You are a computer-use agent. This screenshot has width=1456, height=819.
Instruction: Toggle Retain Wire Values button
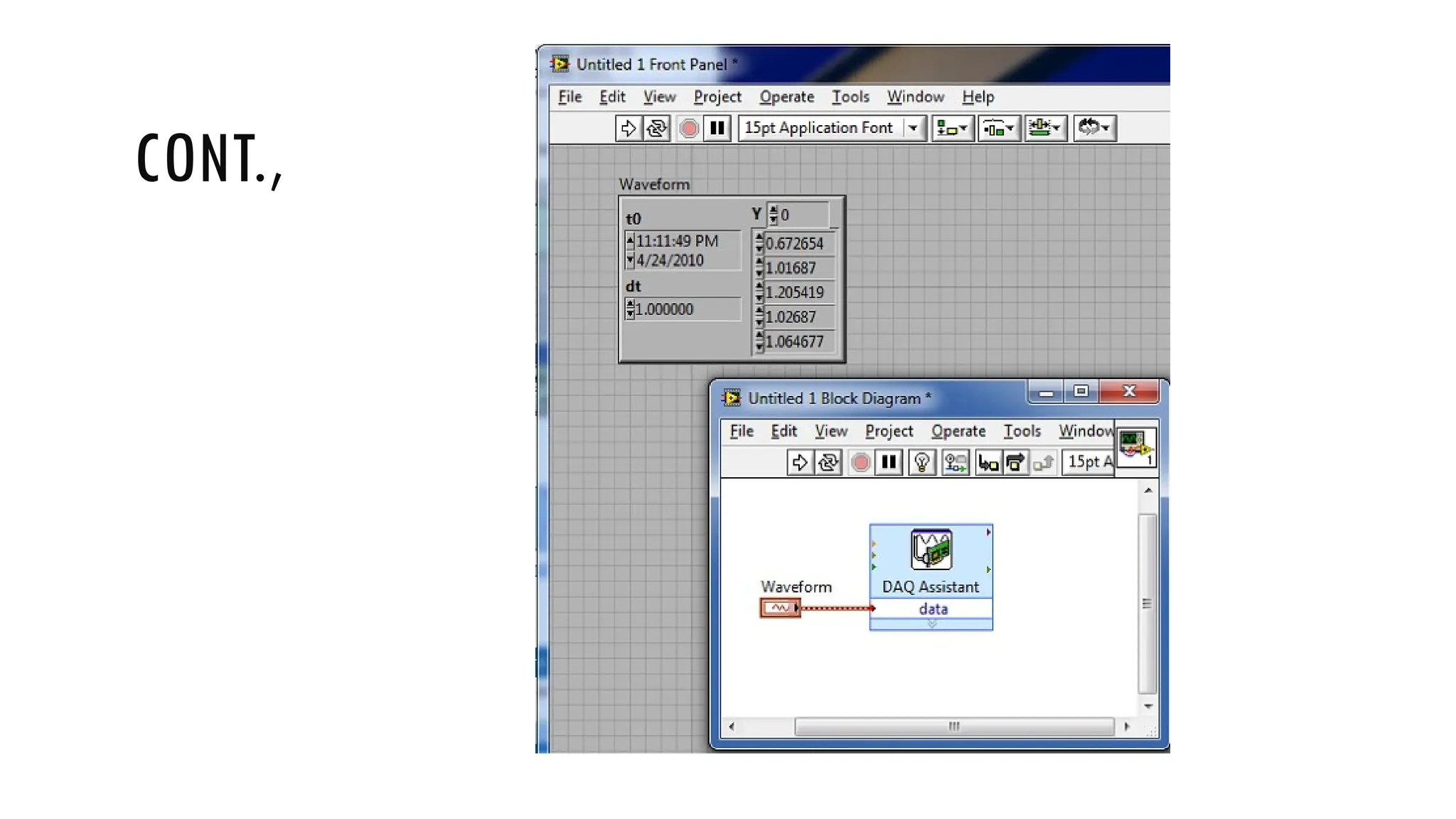(955, 463)
